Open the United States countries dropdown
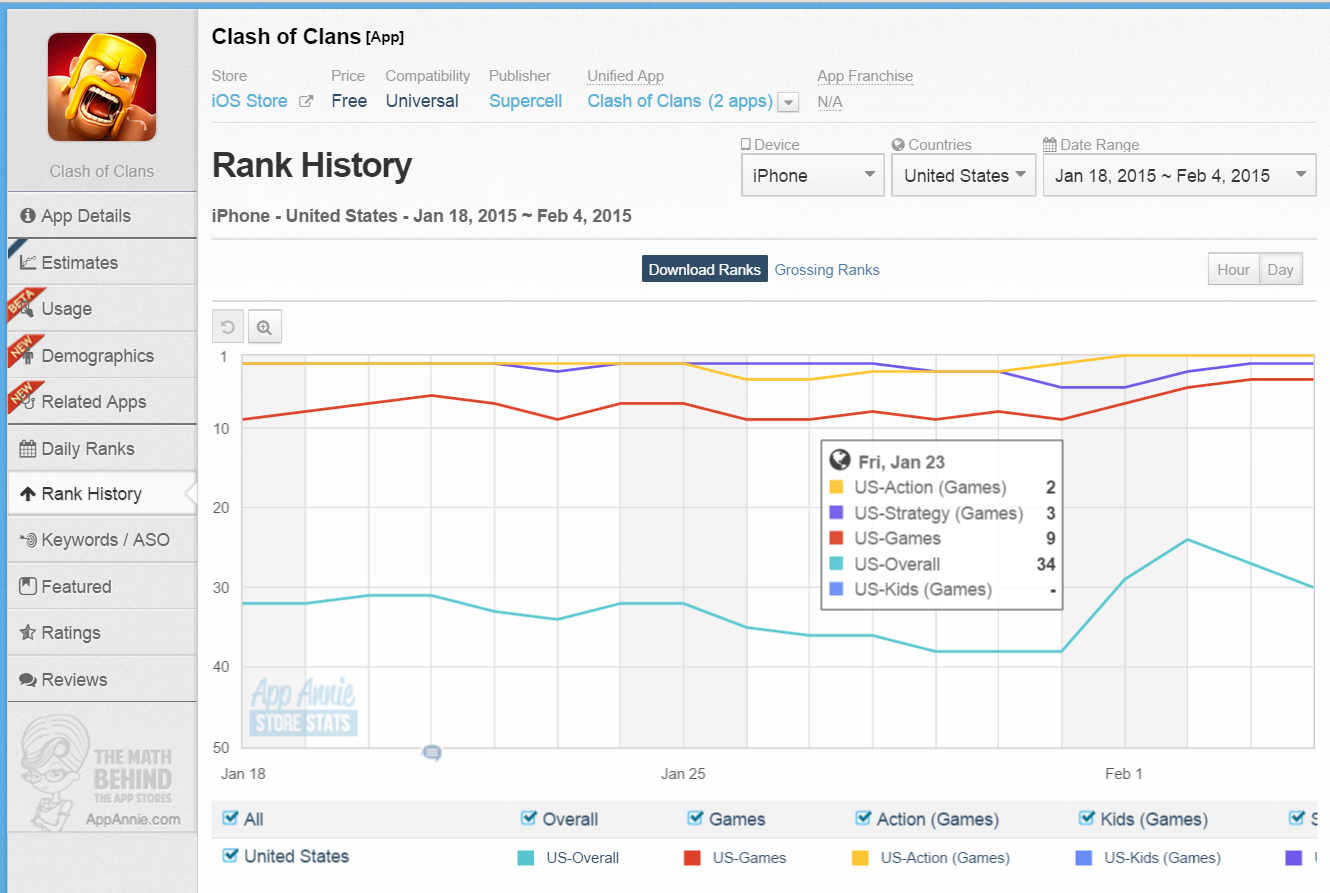 (x=964, y=175)
